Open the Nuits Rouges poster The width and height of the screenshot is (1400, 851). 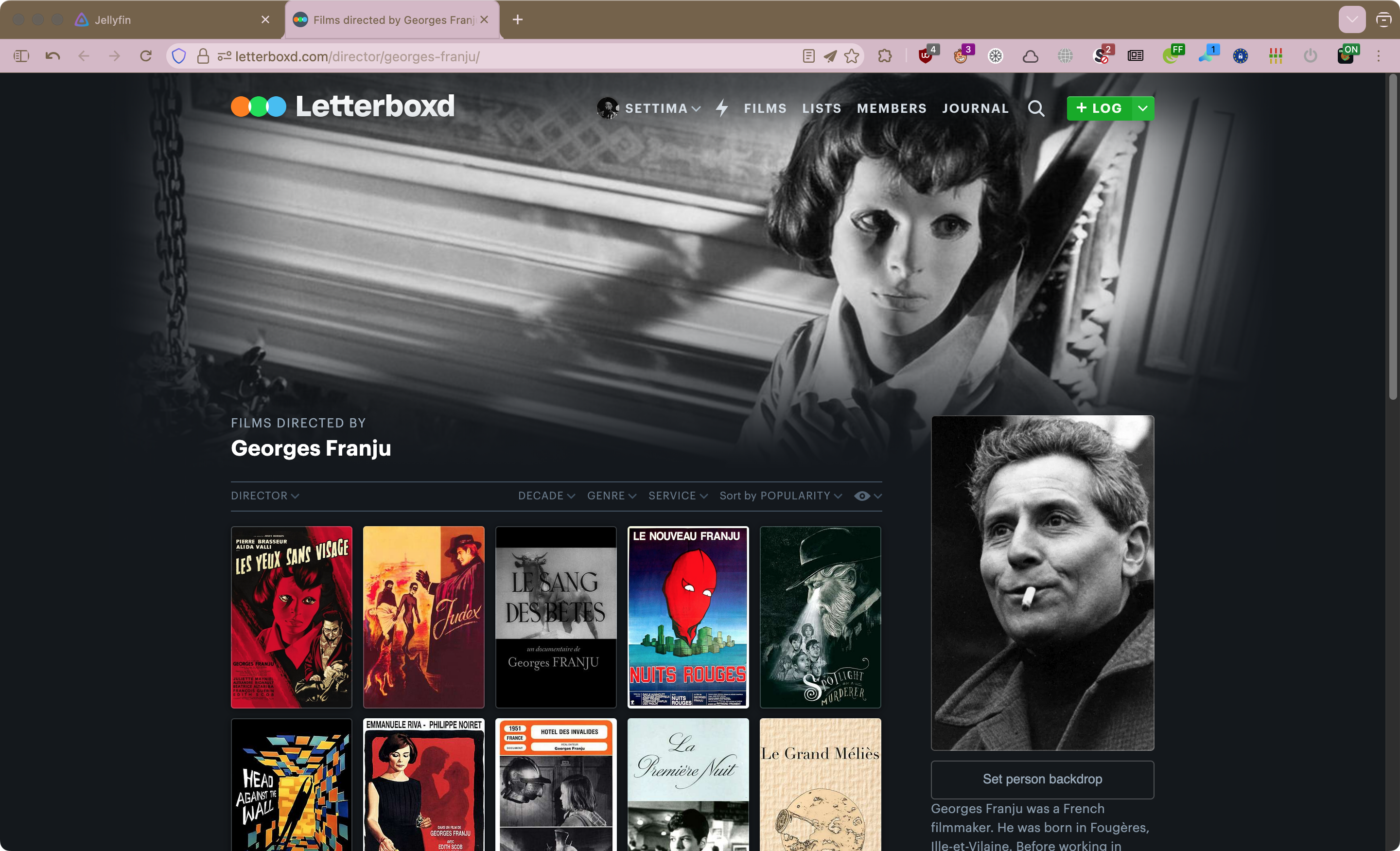pos(687,617)
